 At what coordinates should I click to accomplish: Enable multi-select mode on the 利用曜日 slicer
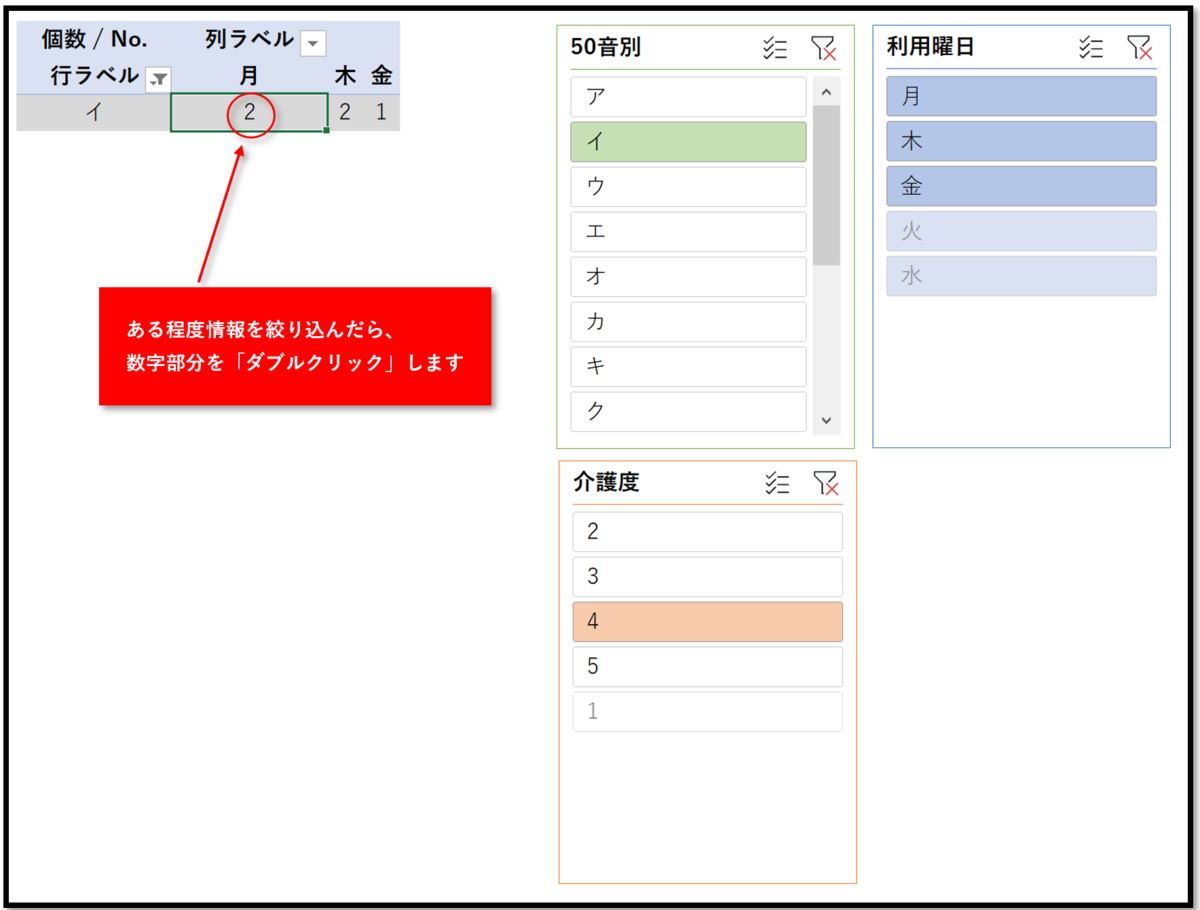click(1091, 46)
